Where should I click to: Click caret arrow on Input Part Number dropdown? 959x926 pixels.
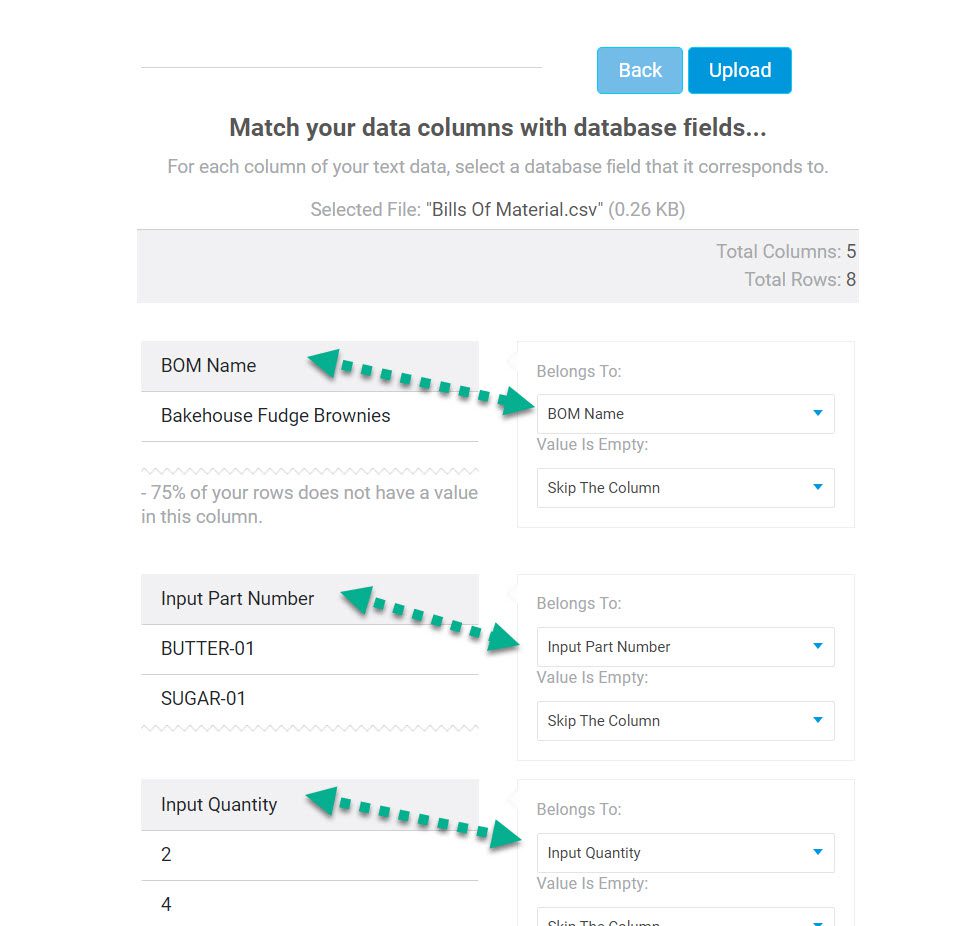coord(818,646)
